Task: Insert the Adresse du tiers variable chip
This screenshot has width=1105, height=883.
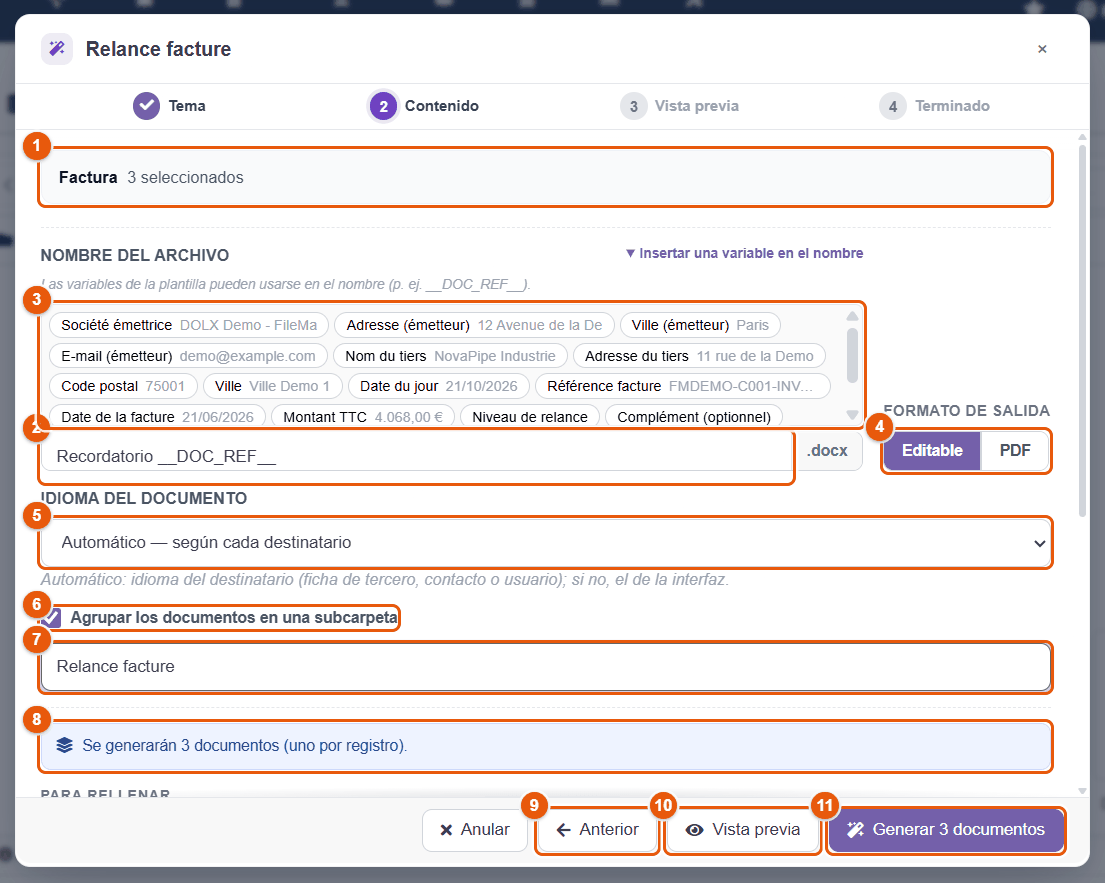Action: click(699, 356)
